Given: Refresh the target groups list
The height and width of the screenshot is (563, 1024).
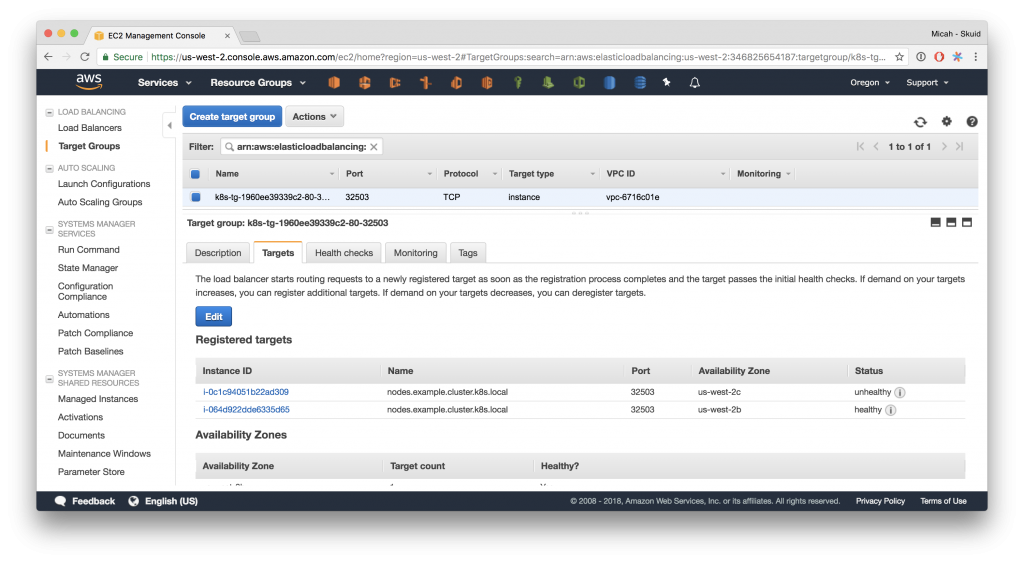Looking at the screenshot, I should pos(920,121).
